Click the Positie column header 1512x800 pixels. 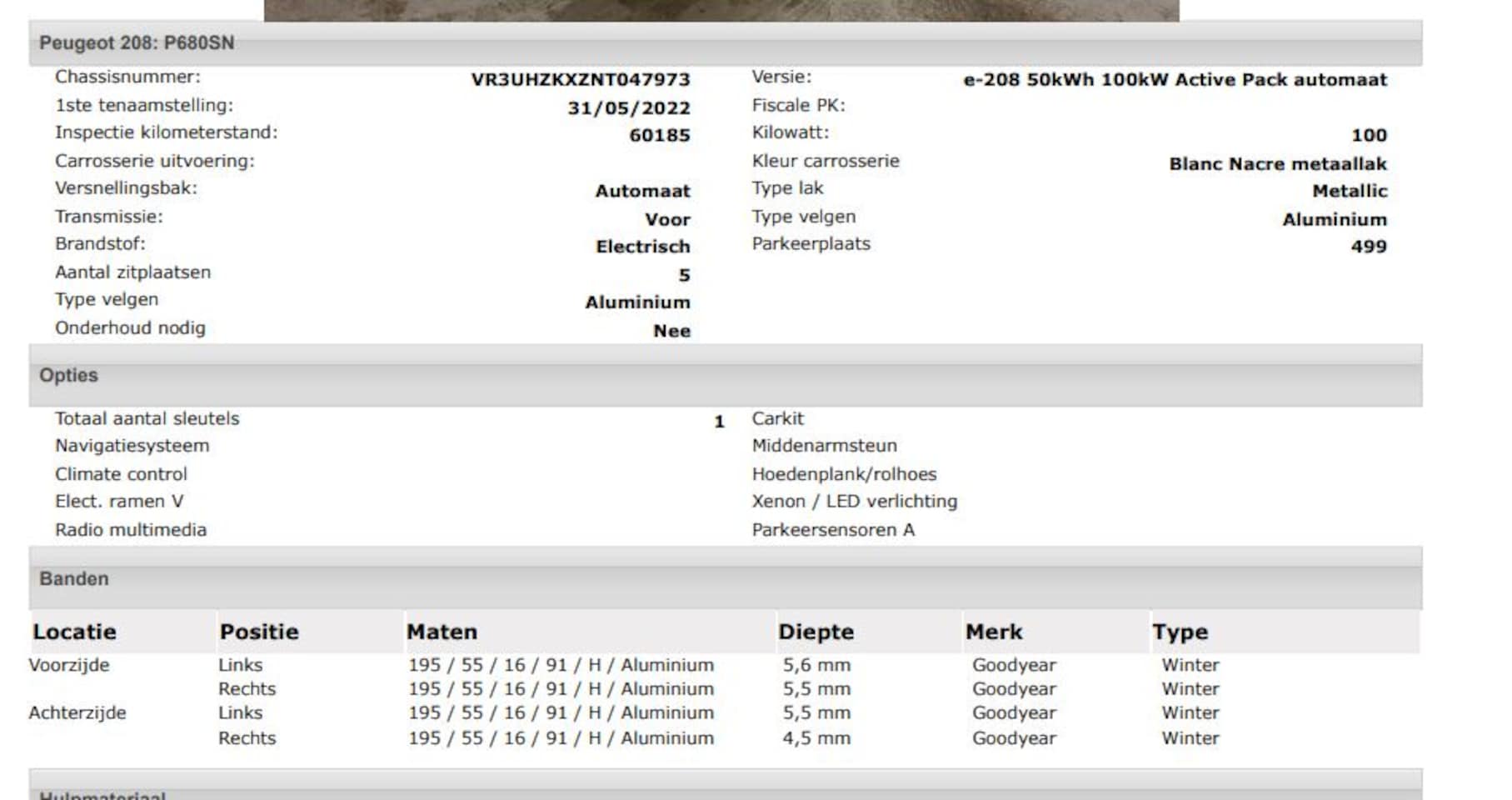click(x=259, y=632)
